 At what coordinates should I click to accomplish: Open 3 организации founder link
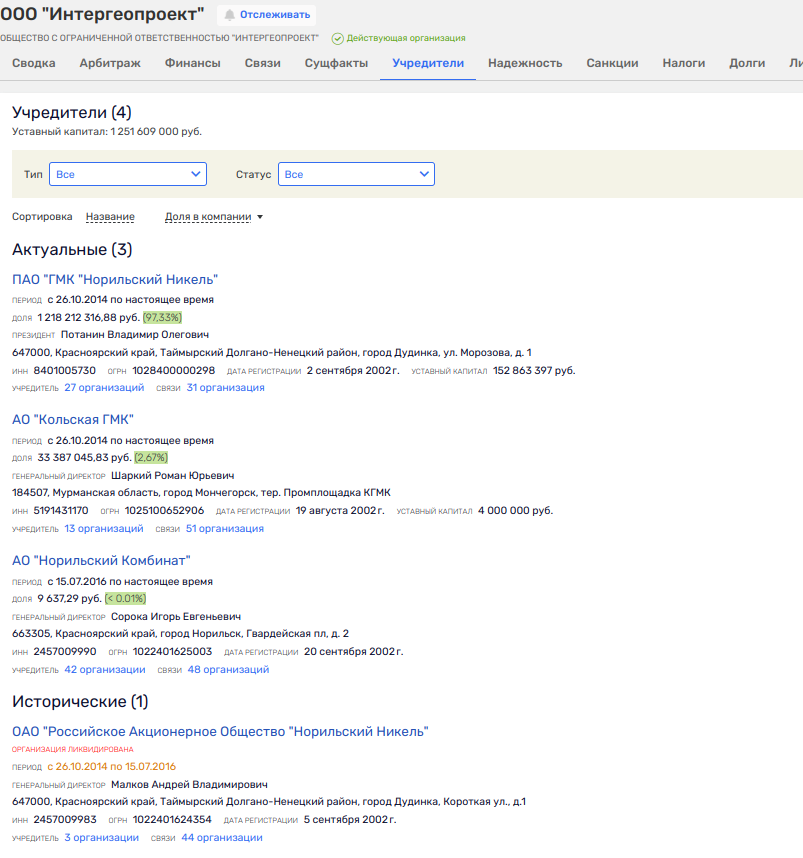point(101,838)
